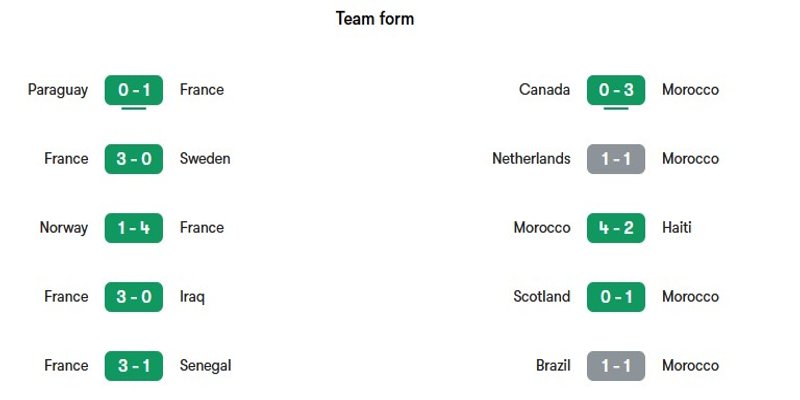
Task: Open the Brazil 1-1 Morocco draw badge
Action: click(616, 365)
